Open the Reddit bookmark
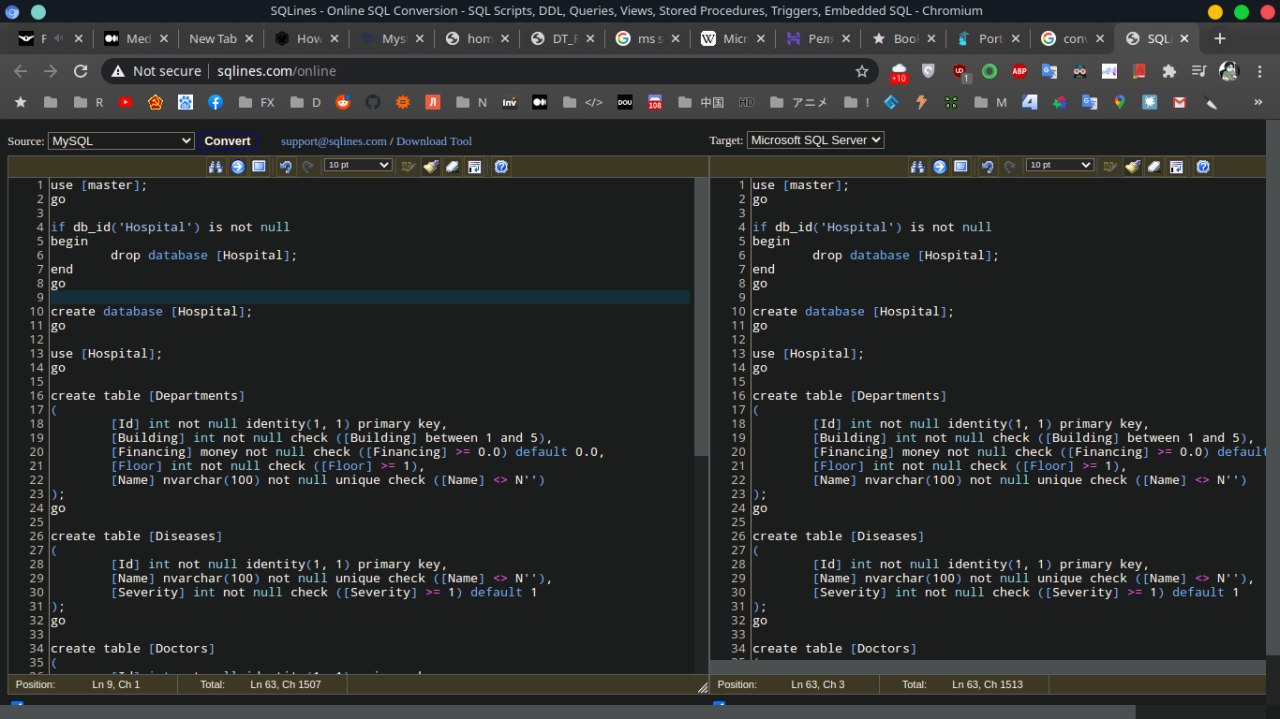Viewport: 1280px width, 719px height. tap(343, 102)
